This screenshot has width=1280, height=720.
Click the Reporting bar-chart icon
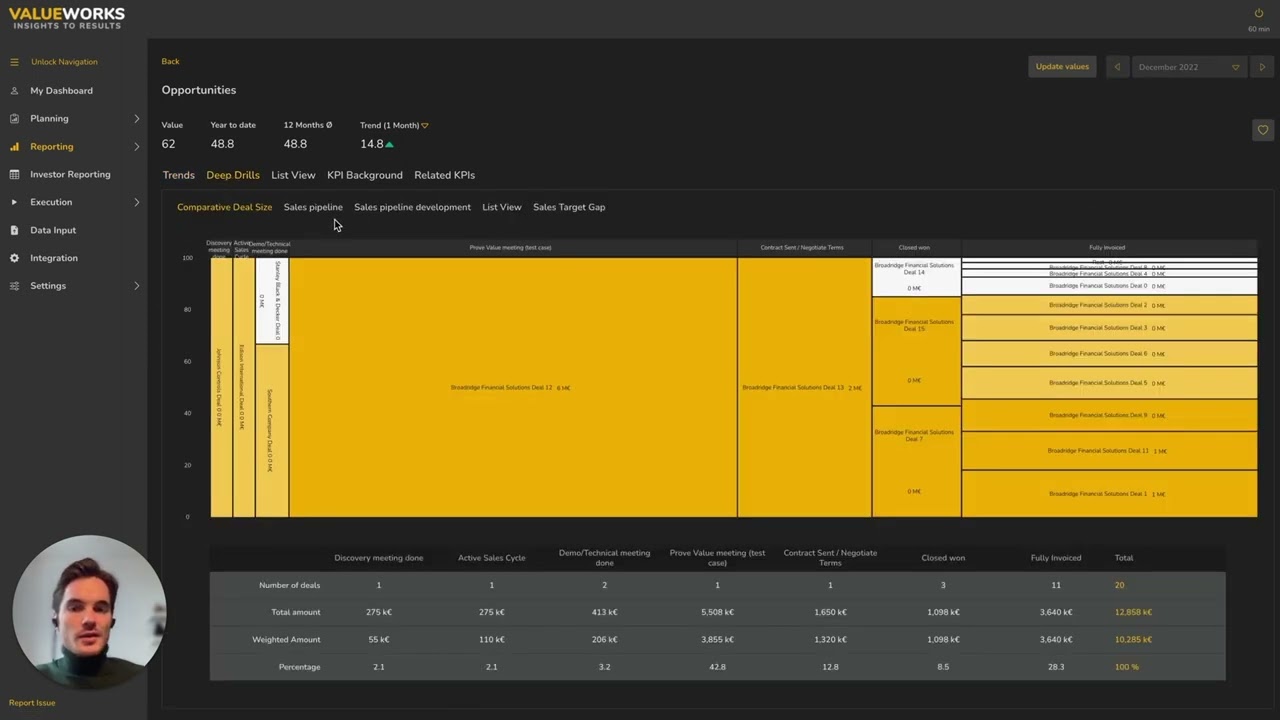tap(14, 146)
